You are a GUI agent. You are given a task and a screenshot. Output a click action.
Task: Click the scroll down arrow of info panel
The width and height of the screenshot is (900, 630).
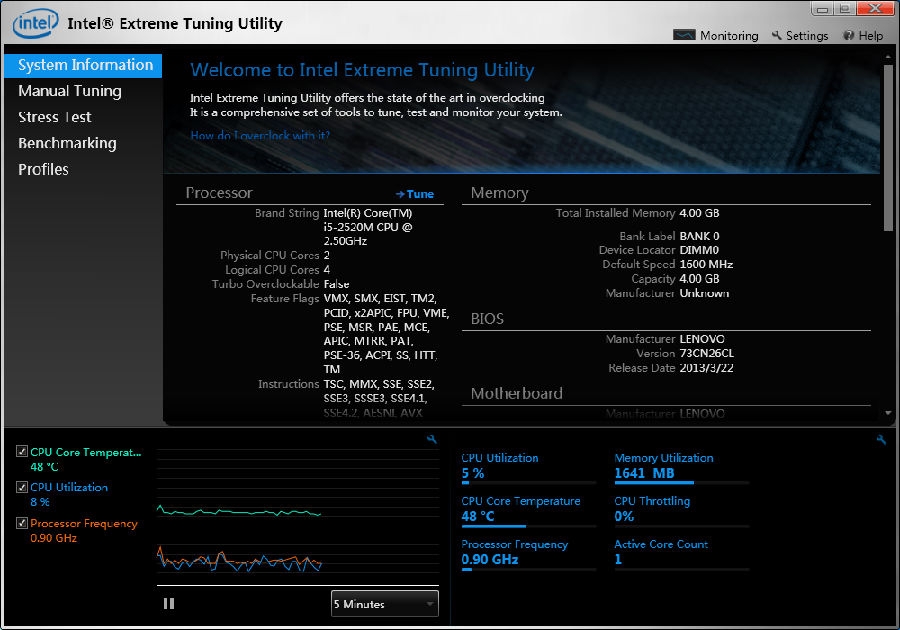(x=888, y=413)
